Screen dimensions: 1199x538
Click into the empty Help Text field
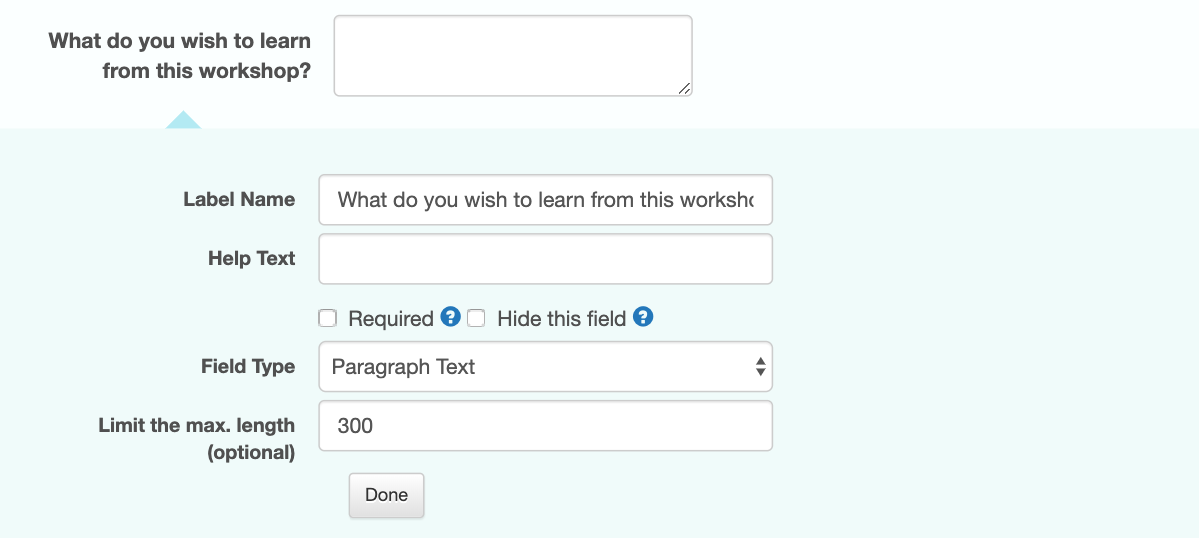point(545,259)
